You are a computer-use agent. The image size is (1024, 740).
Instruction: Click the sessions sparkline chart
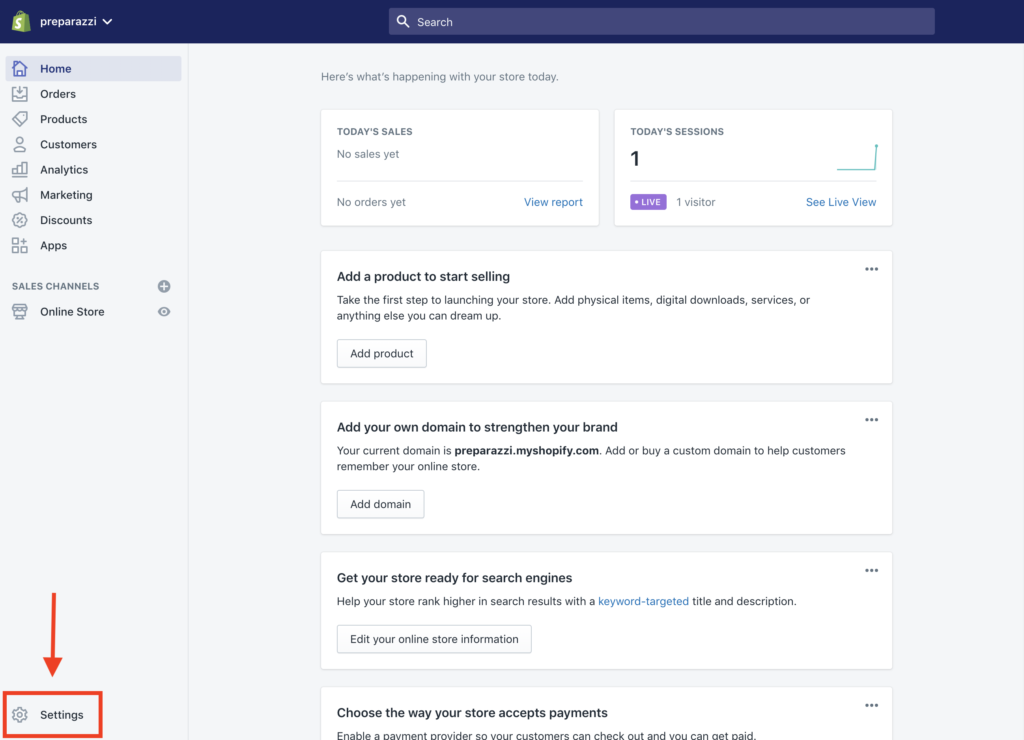coord(857,157)
